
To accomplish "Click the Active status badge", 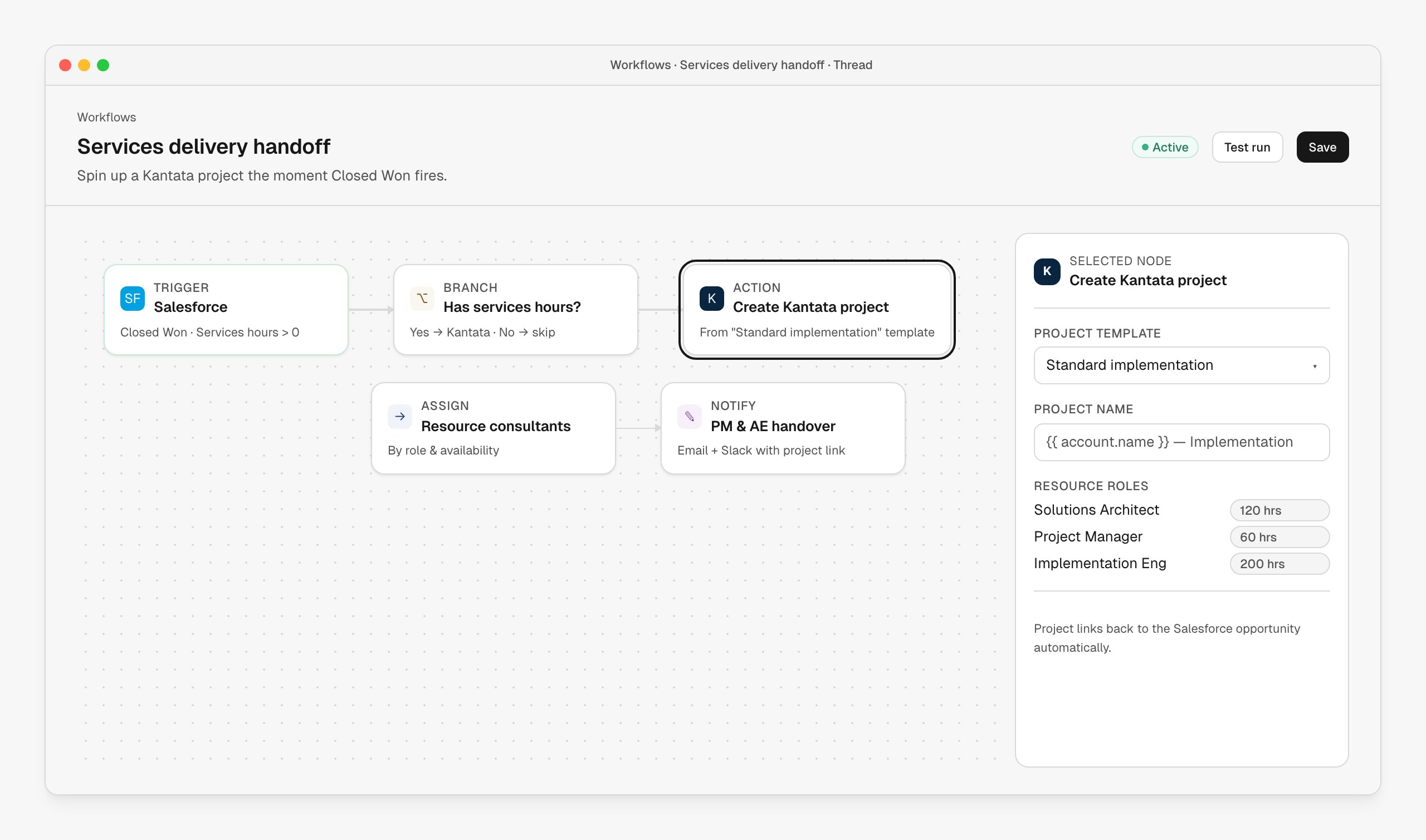I will coord(1165,147).
